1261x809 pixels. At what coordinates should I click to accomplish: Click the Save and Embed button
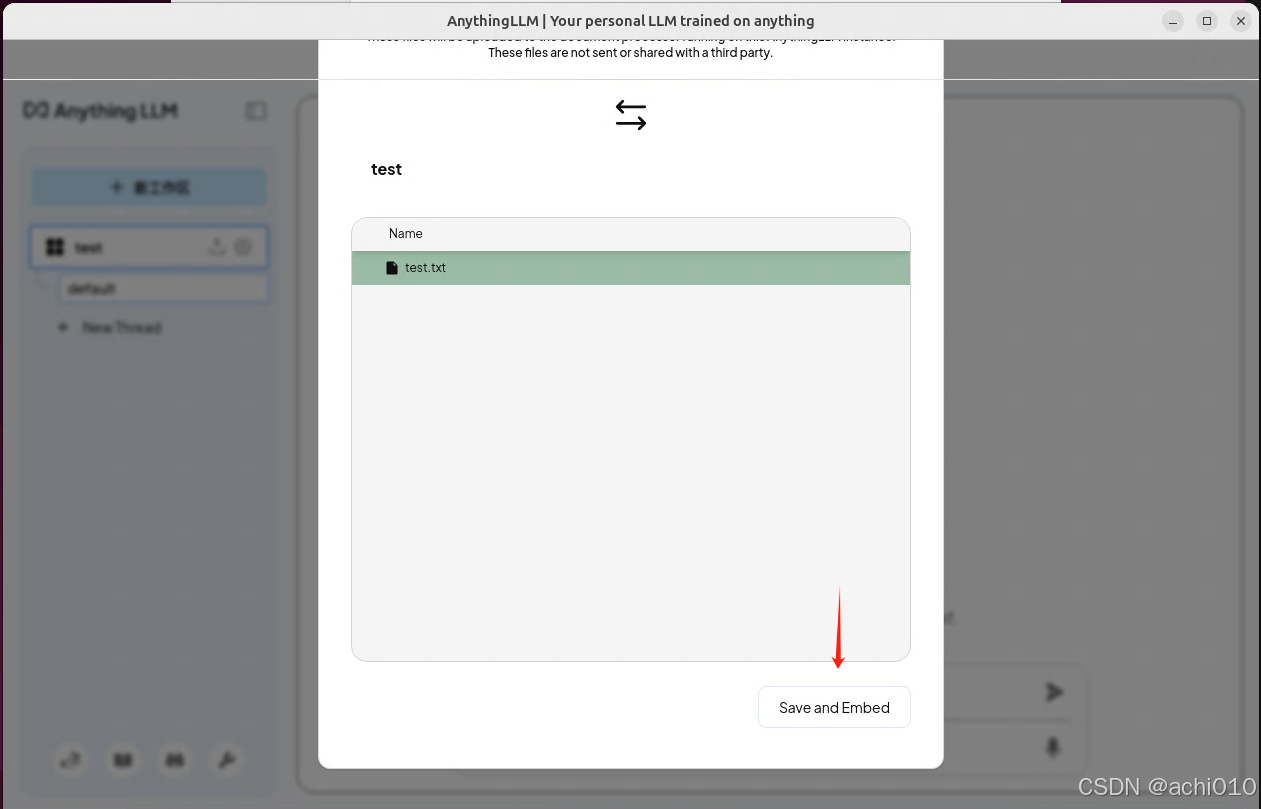834,707
